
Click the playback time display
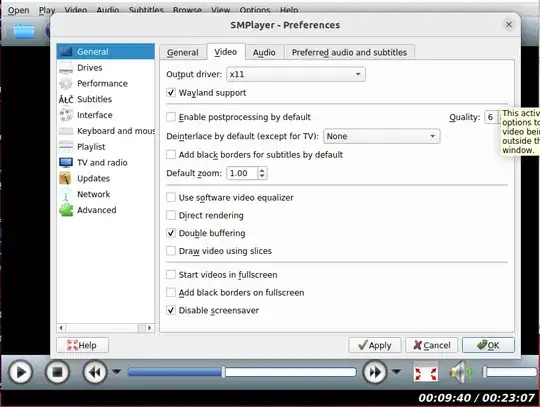pos(477,398)
